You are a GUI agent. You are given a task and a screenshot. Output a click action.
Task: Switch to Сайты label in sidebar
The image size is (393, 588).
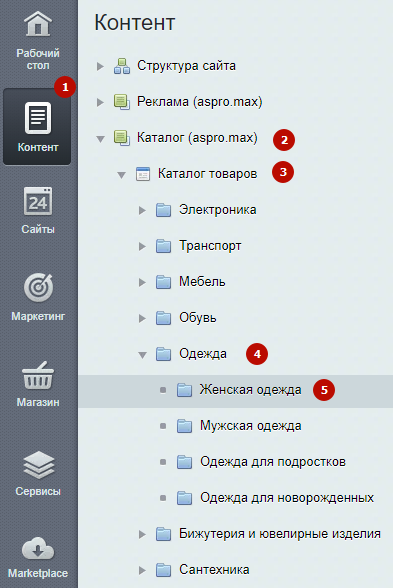click(38, 229)
